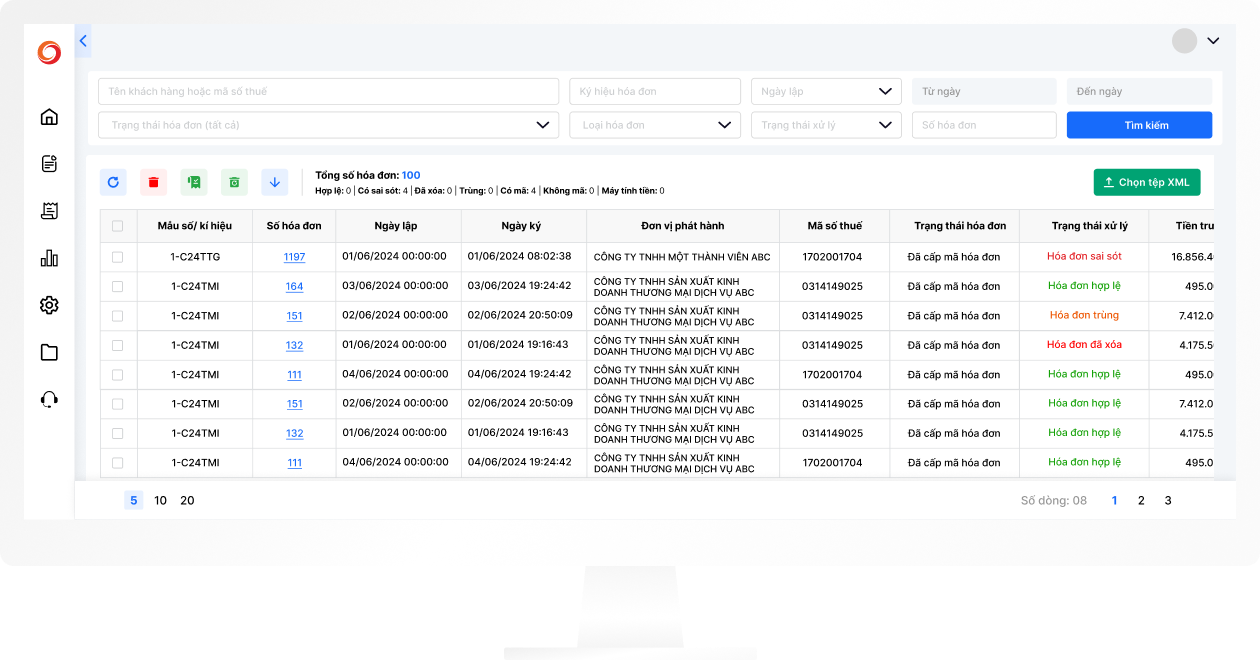The image size is (1260, 660).
Task: Focus the Đến ngày date field
Action: [x=1139, y=91]
